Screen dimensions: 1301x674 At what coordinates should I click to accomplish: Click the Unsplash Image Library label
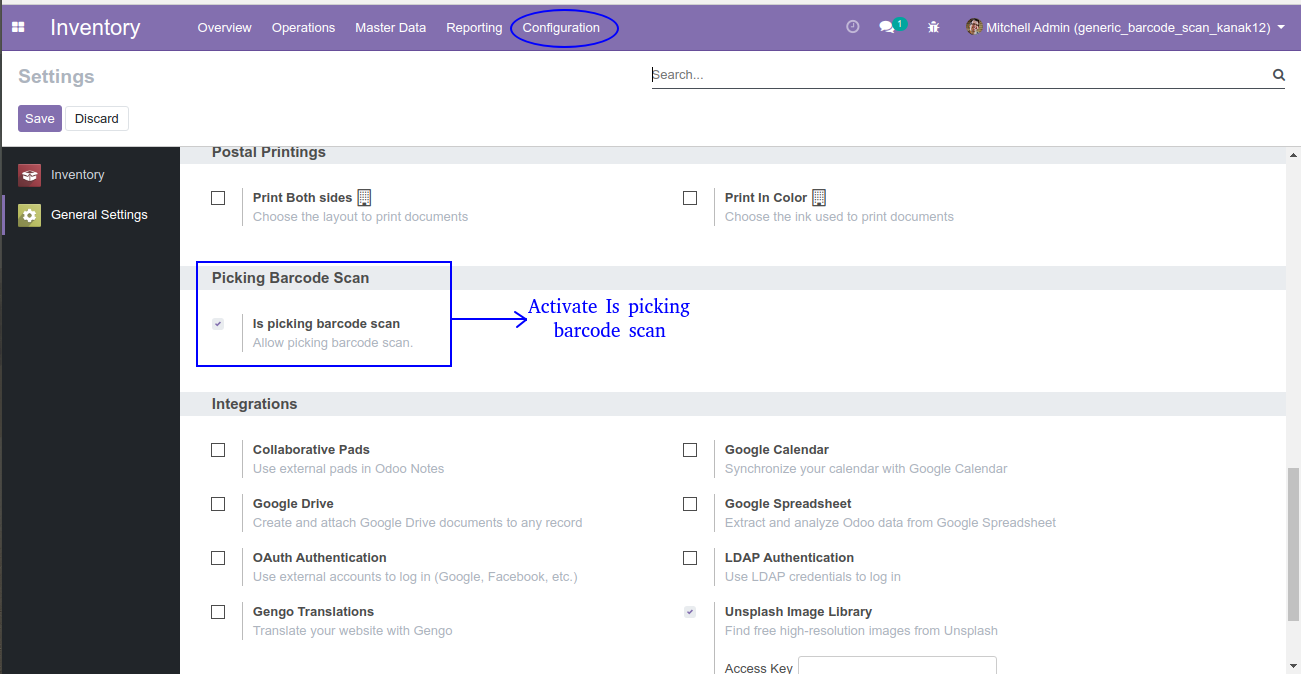[x=798, y=612]
